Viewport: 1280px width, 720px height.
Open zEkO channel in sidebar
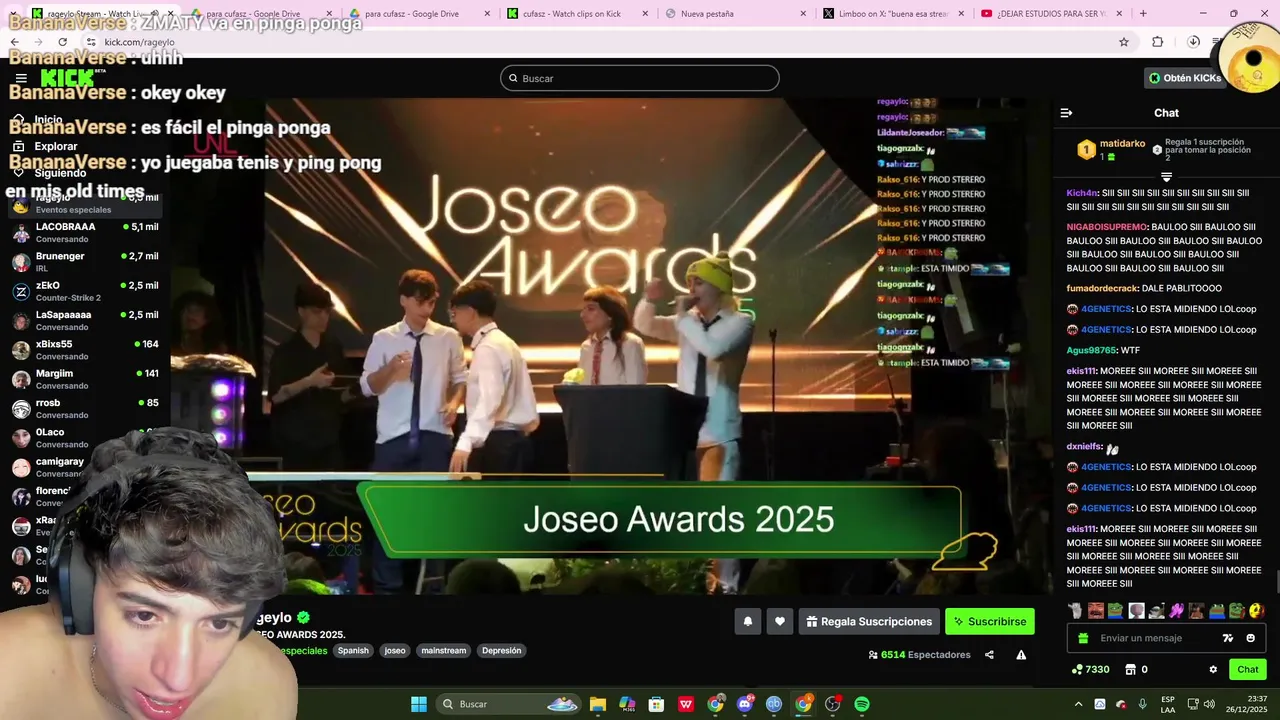(x=85, y=291)
